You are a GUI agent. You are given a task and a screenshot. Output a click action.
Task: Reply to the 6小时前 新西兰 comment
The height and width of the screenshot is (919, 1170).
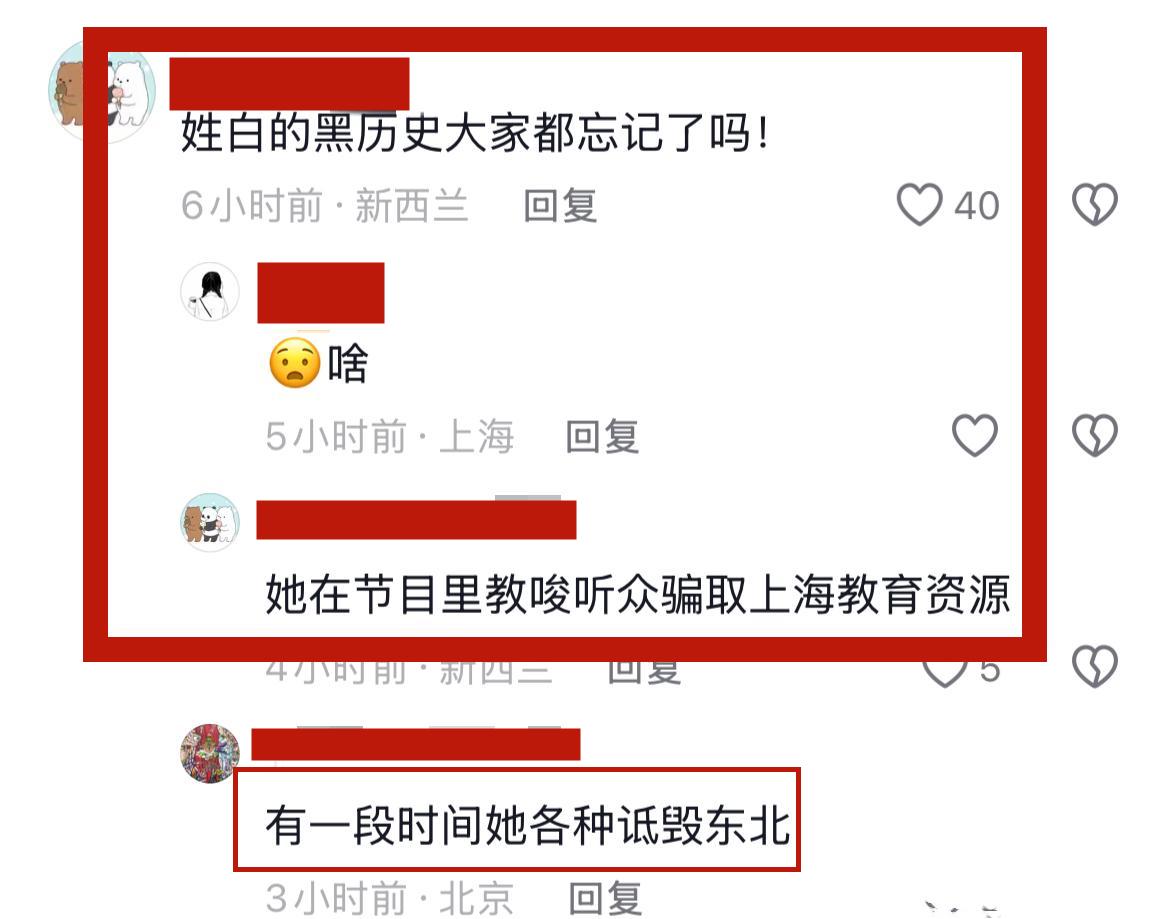point(560,206)
